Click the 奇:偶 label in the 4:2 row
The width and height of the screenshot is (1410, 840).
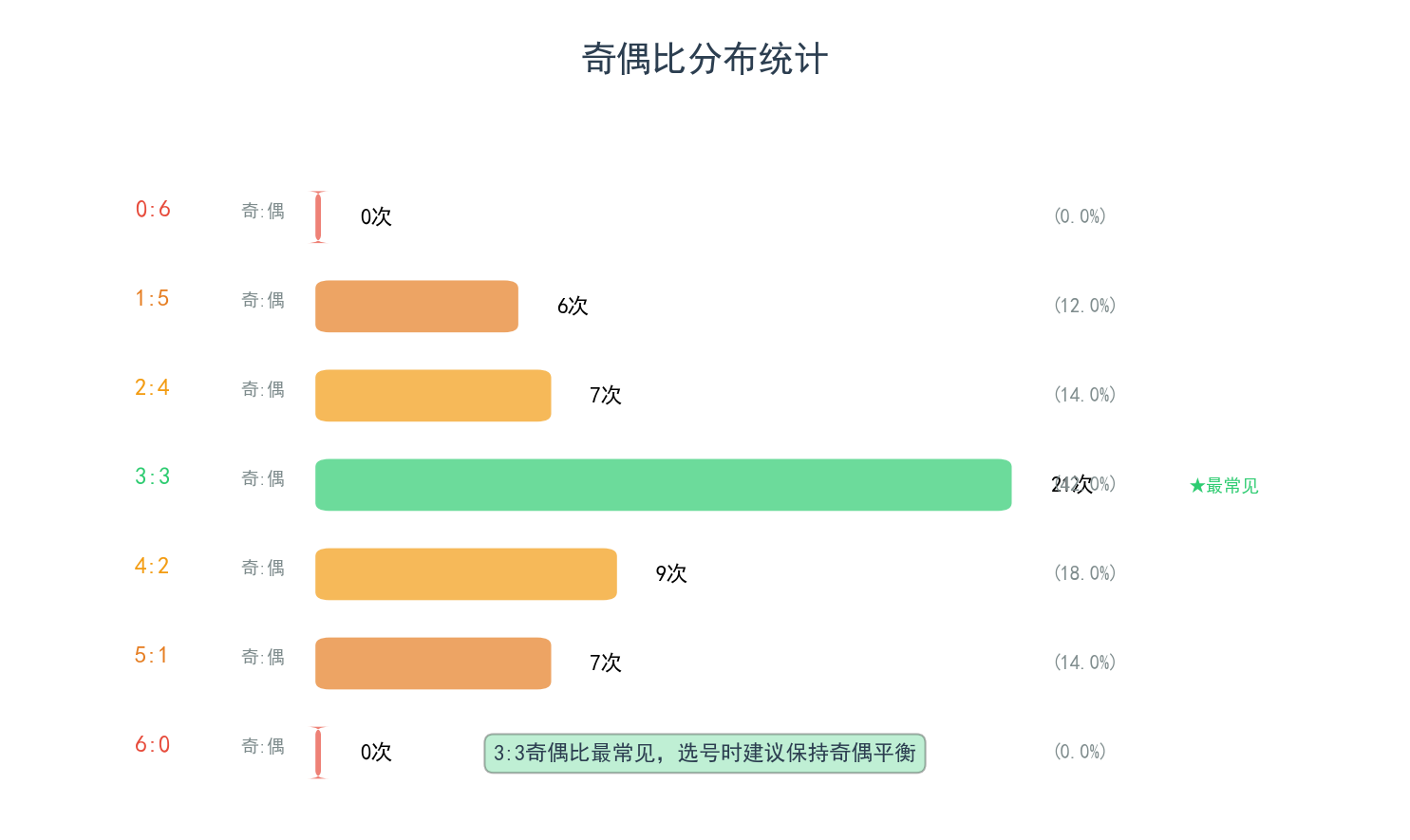tap(263, 568)
